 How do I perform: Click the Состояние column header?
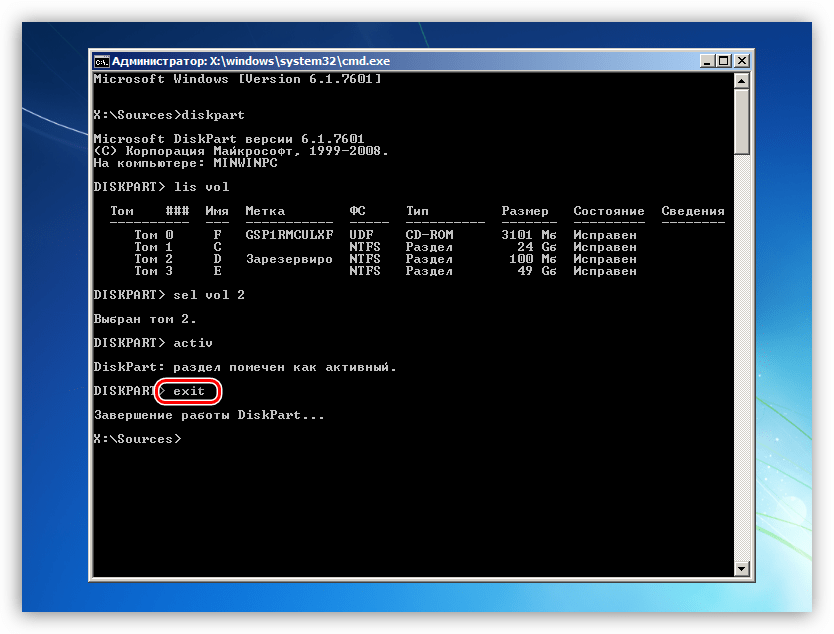(609, 211)
